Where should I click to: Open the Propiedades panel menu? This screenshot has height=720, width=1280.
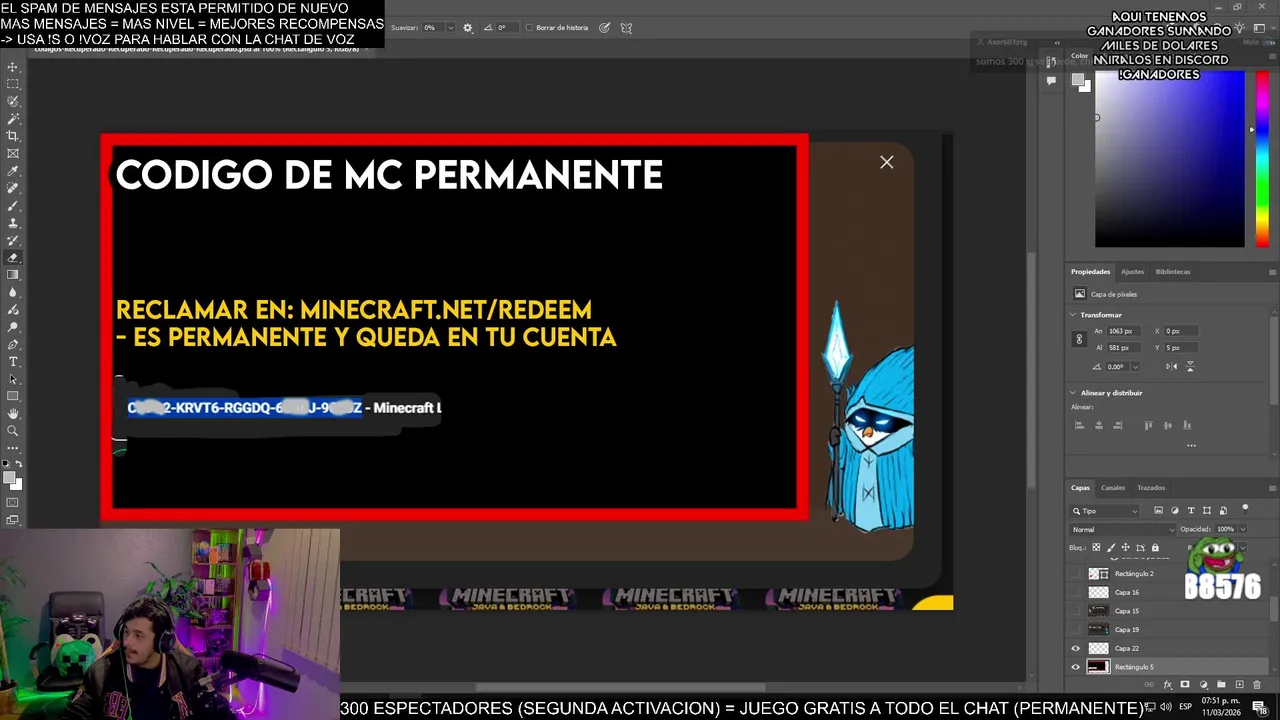click(1272, 272)
